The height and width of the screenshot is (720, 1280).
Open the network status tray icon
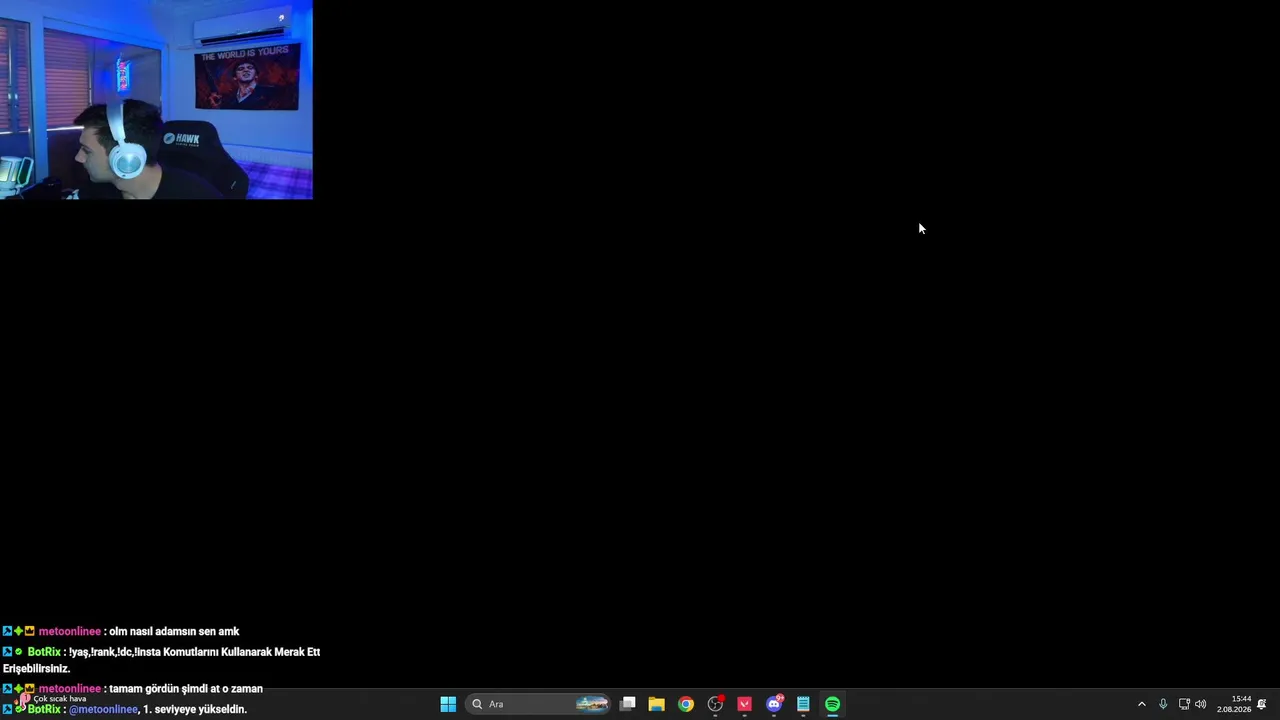[1184, 704]
